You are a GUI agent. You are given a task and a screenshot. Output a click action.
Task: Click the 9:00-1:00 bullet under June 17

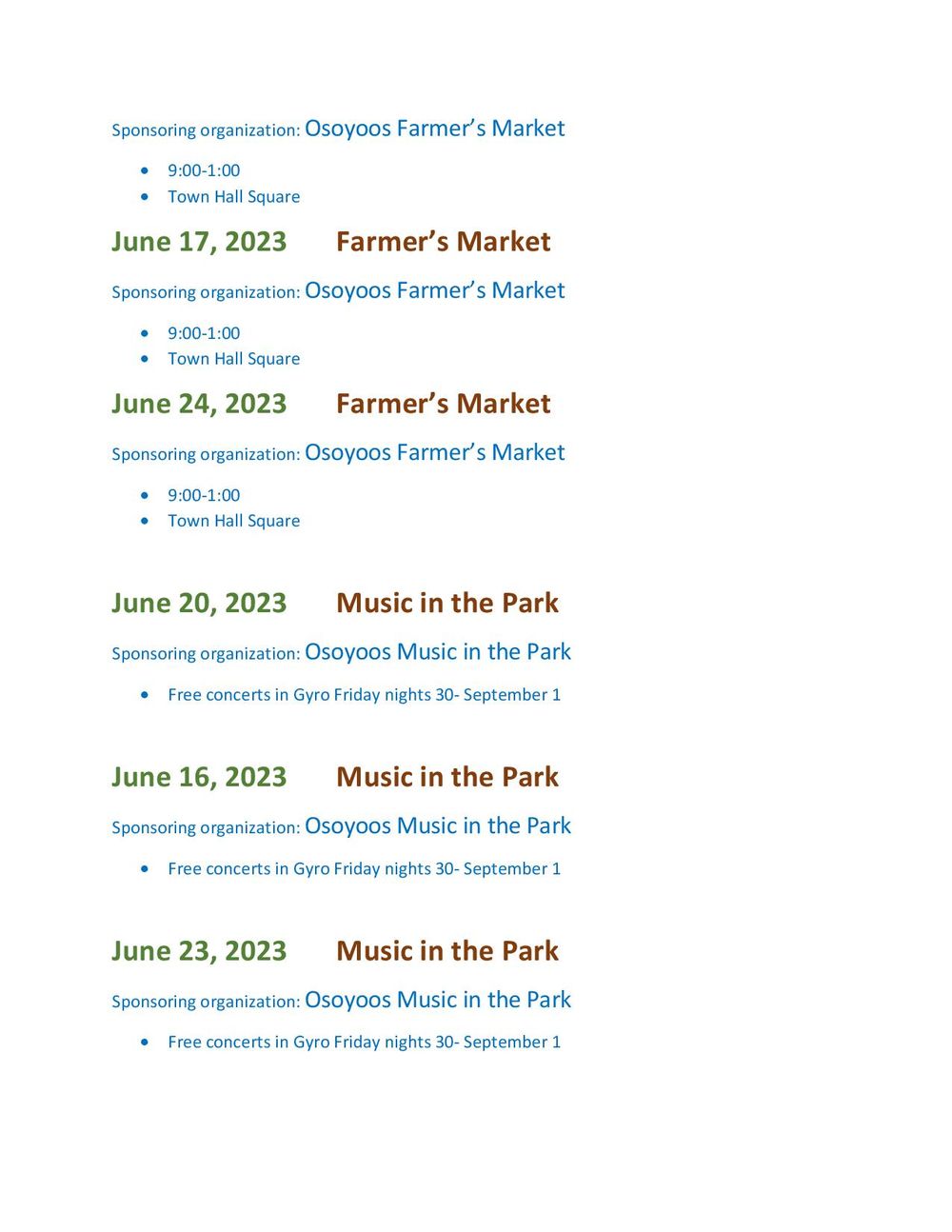click(x=204, y=333)
